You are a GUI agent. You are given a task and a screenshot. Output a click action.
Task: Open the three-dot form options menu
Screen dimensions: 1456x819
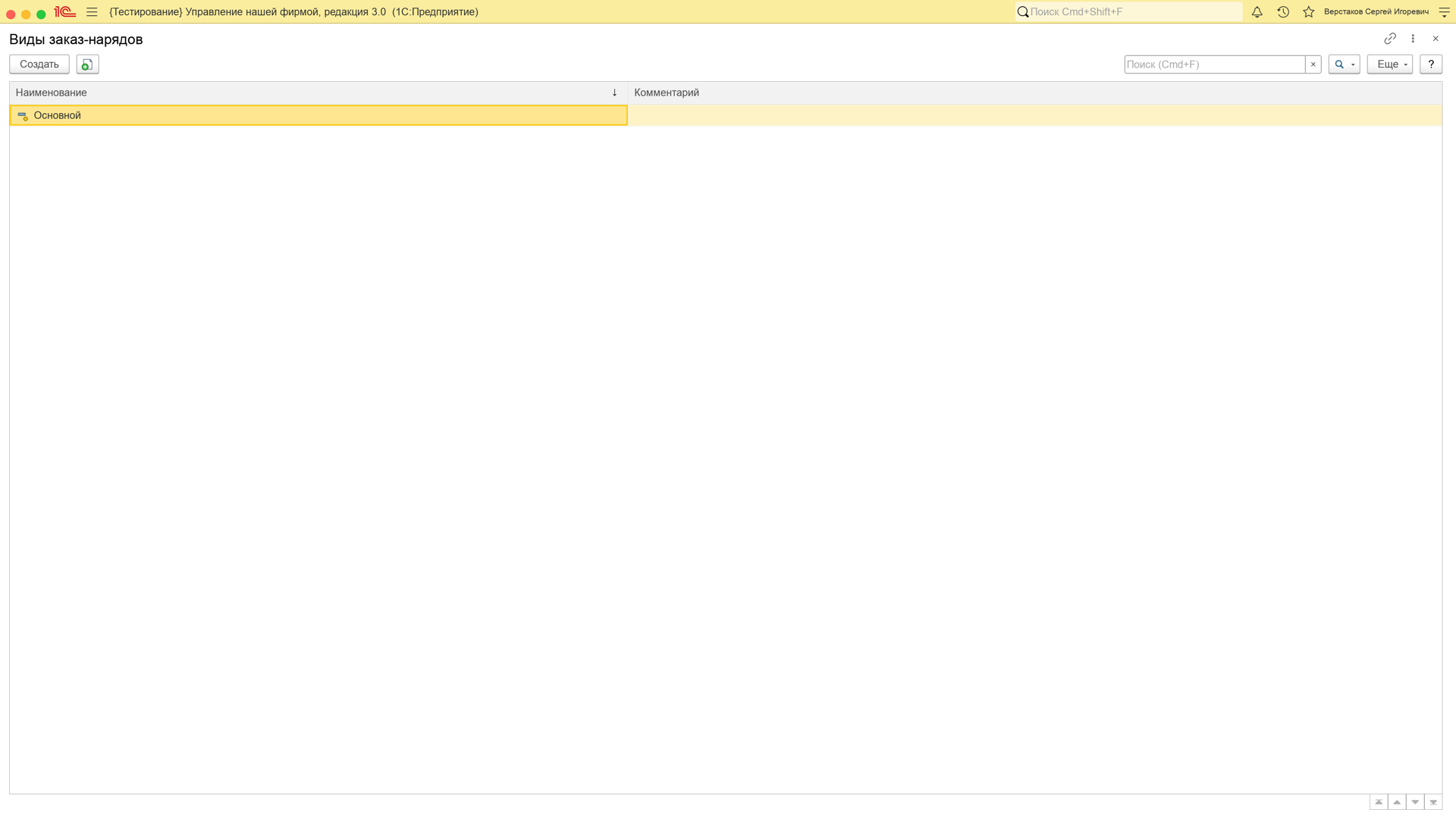pyautogui.click(x=1413, y=39)
